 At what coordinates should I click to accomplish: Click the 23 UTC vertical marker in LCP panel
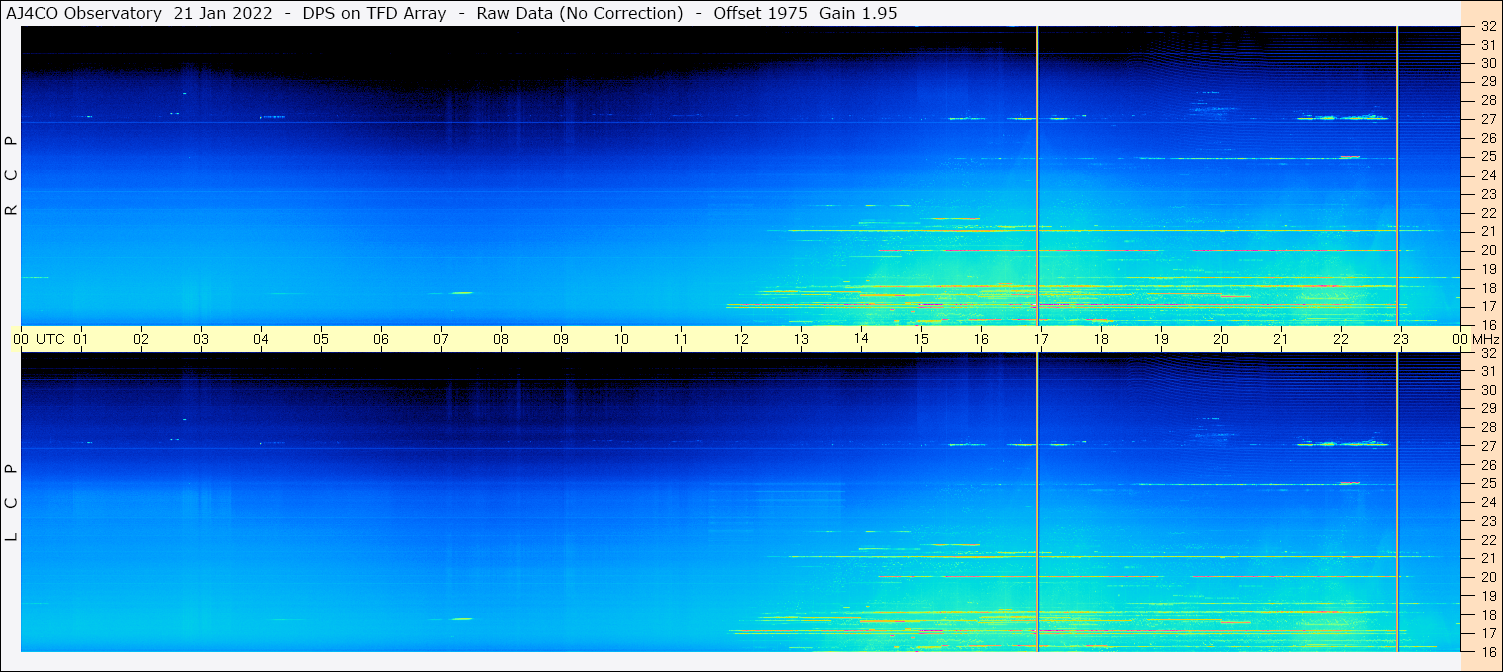click(1397, 502)
